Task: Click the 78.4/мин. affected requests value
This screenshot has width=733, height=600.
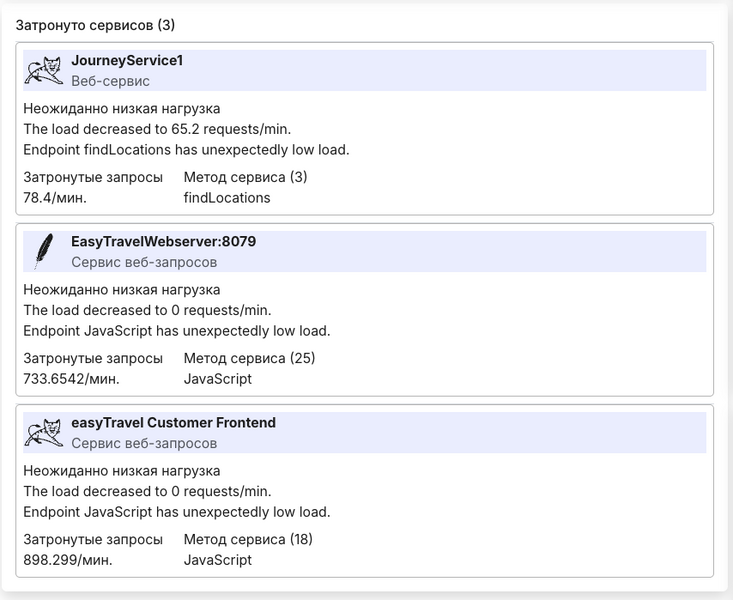Action: pos(55,198)
